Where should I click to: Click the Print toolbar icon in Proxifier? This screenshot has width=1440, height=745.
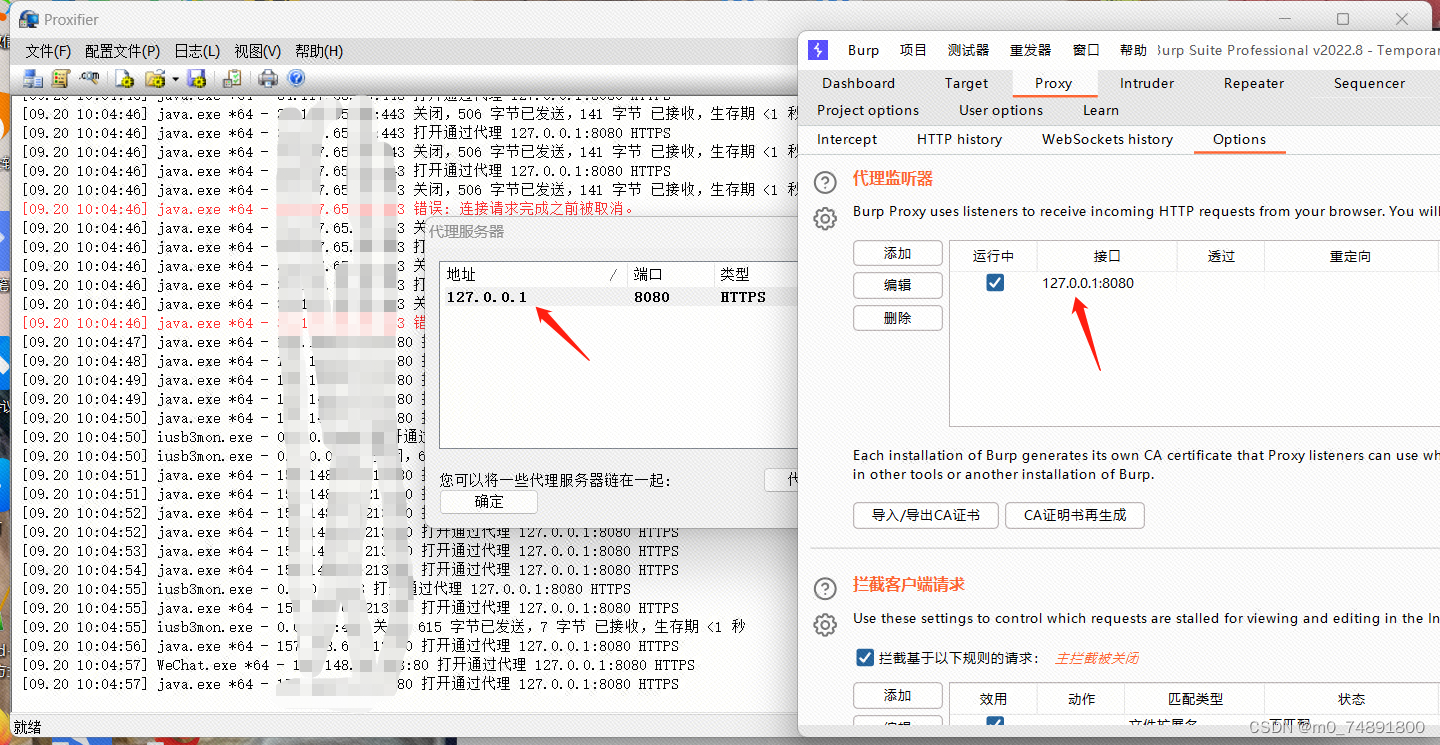[x=268, y=78]
